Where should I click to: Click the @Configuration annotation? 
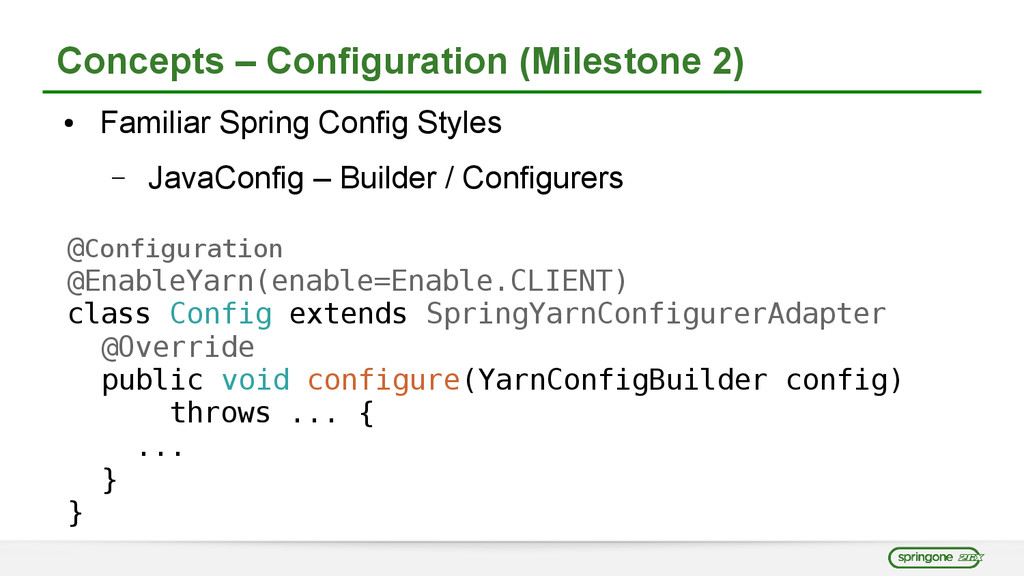click(175, 248)
